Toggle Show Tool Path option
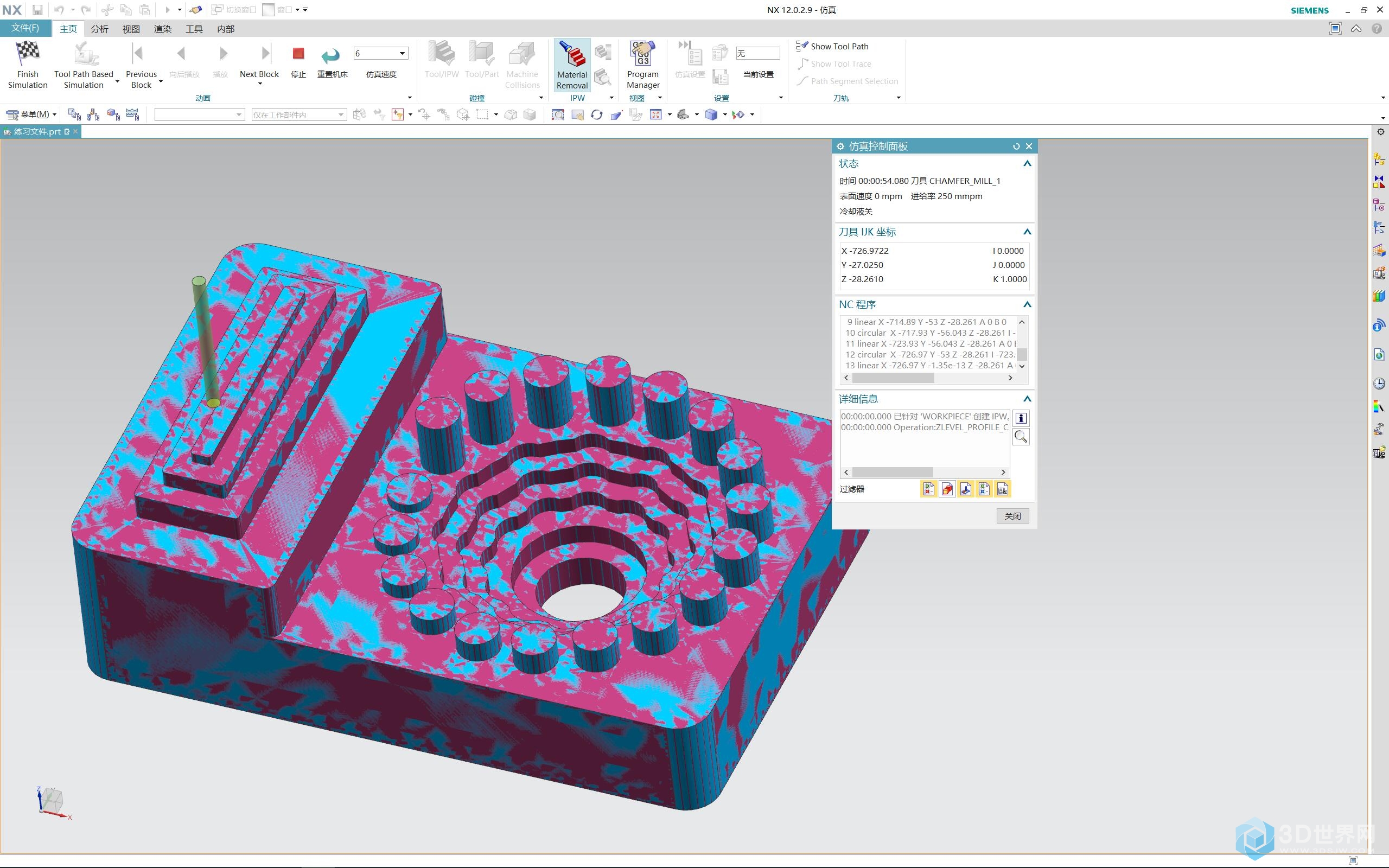 pyautogui.click(x=832, y=46)
